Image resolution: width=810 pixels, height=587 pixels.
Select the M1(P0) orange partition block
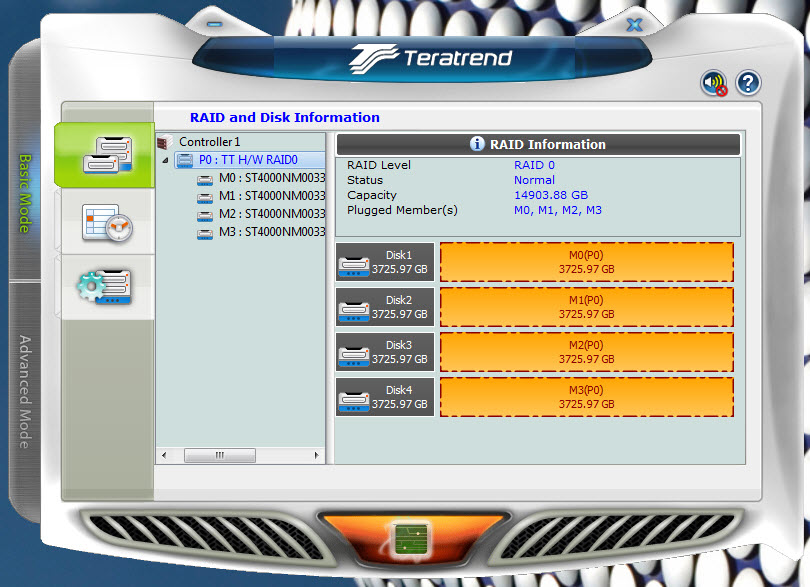[x=586, y=307]
